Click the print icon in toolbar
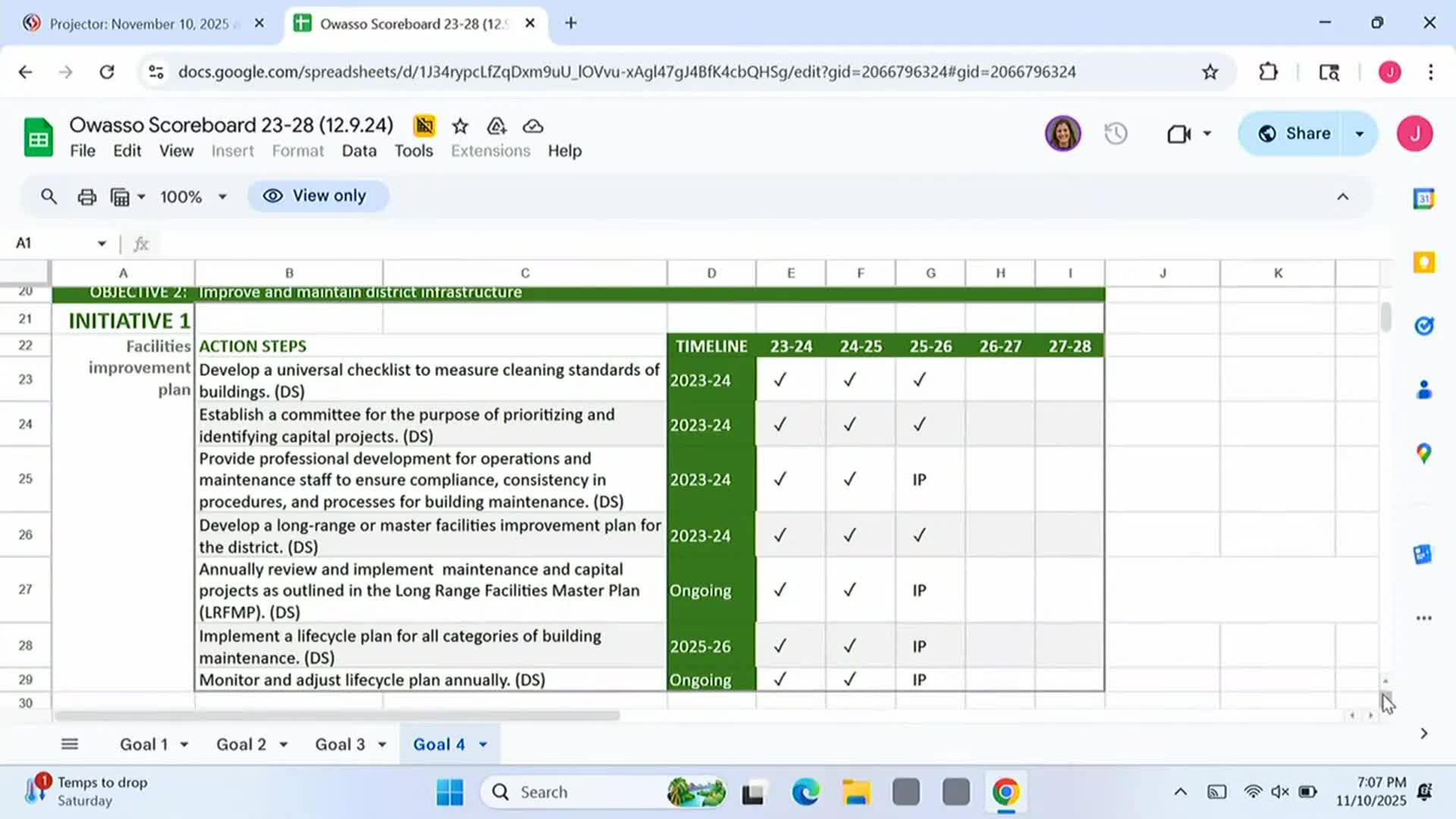Viewport: 1456px width, 819px height. click(x=87, y=197)
